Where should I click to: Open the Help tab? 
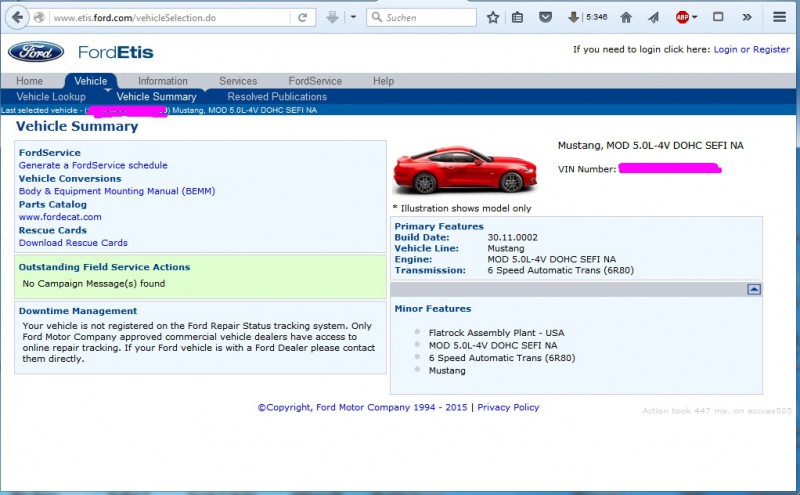[x=383, y=81]
